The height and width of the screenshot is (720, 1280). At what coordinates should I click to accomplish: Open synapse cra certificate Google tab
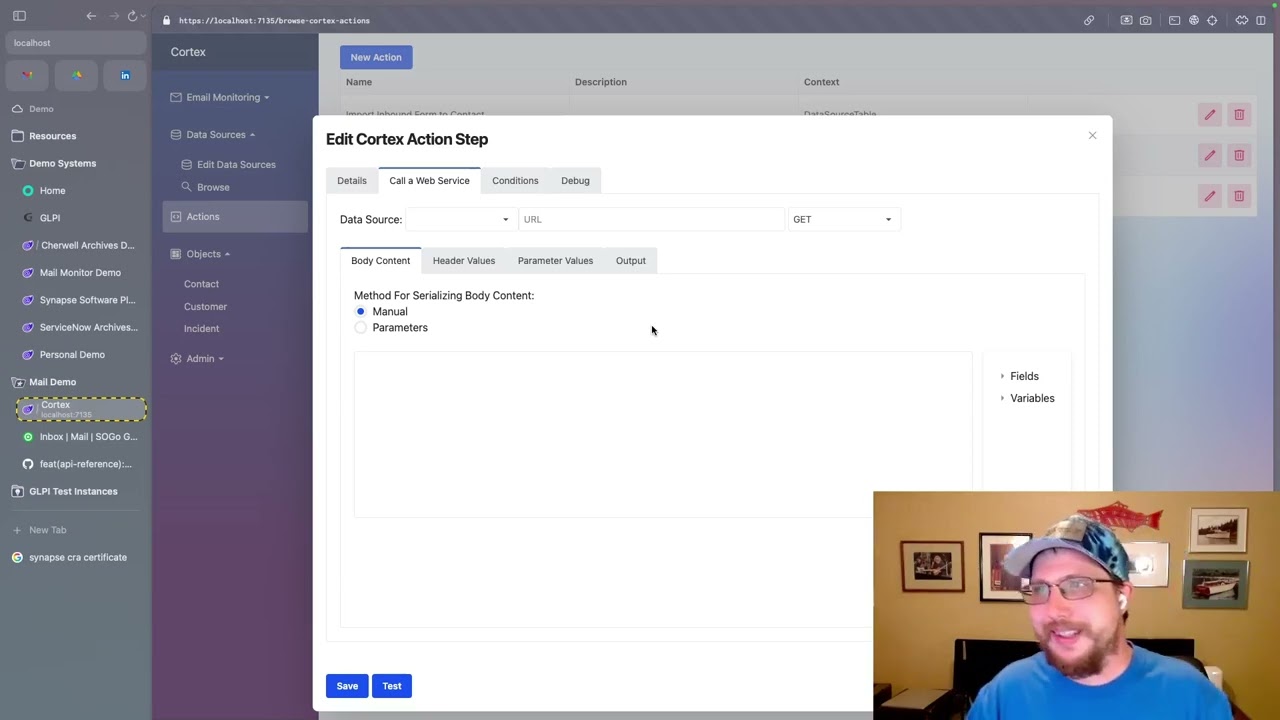76,558
